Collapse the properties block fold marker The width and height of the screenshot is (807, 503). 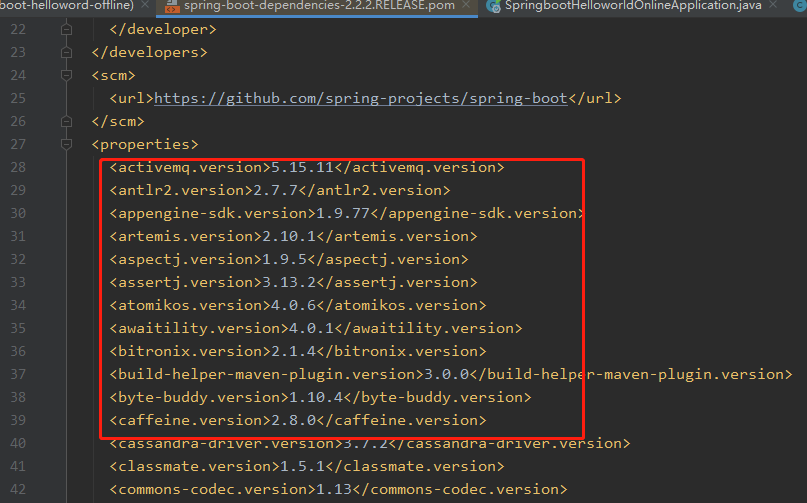(x=66, y=144)
